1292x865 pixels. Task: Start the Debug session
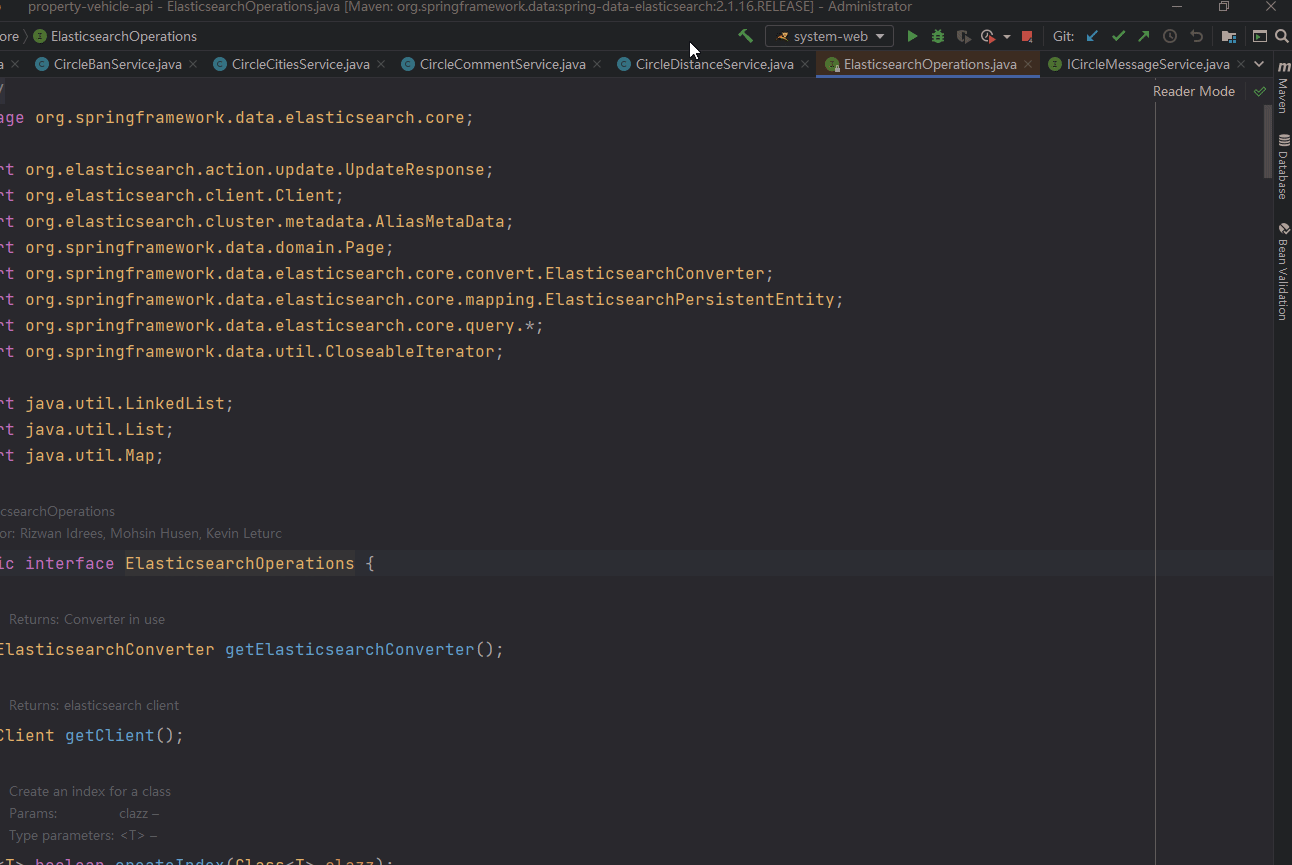click(x=937, y=35)
